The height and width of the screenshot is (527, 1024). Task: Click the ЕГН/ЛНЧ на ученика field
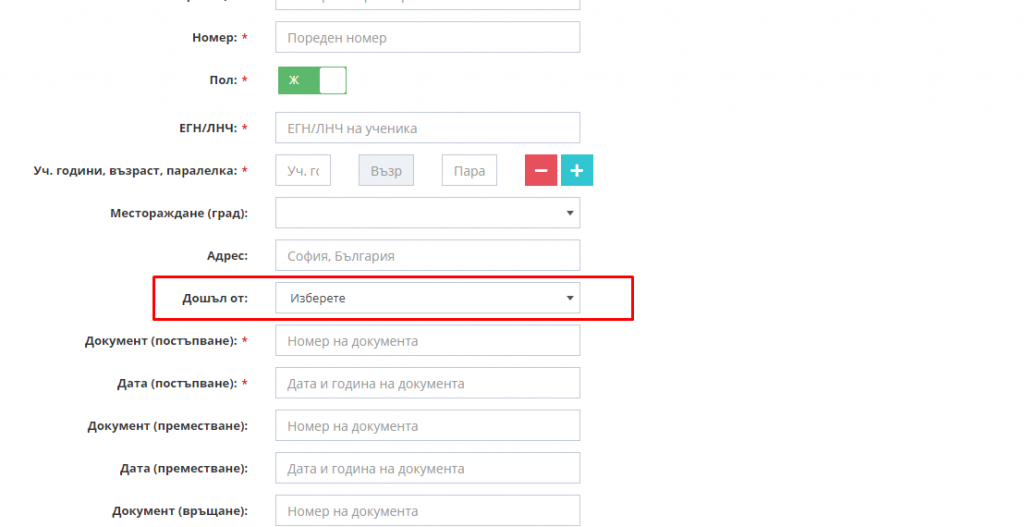(x=427, y=128)
